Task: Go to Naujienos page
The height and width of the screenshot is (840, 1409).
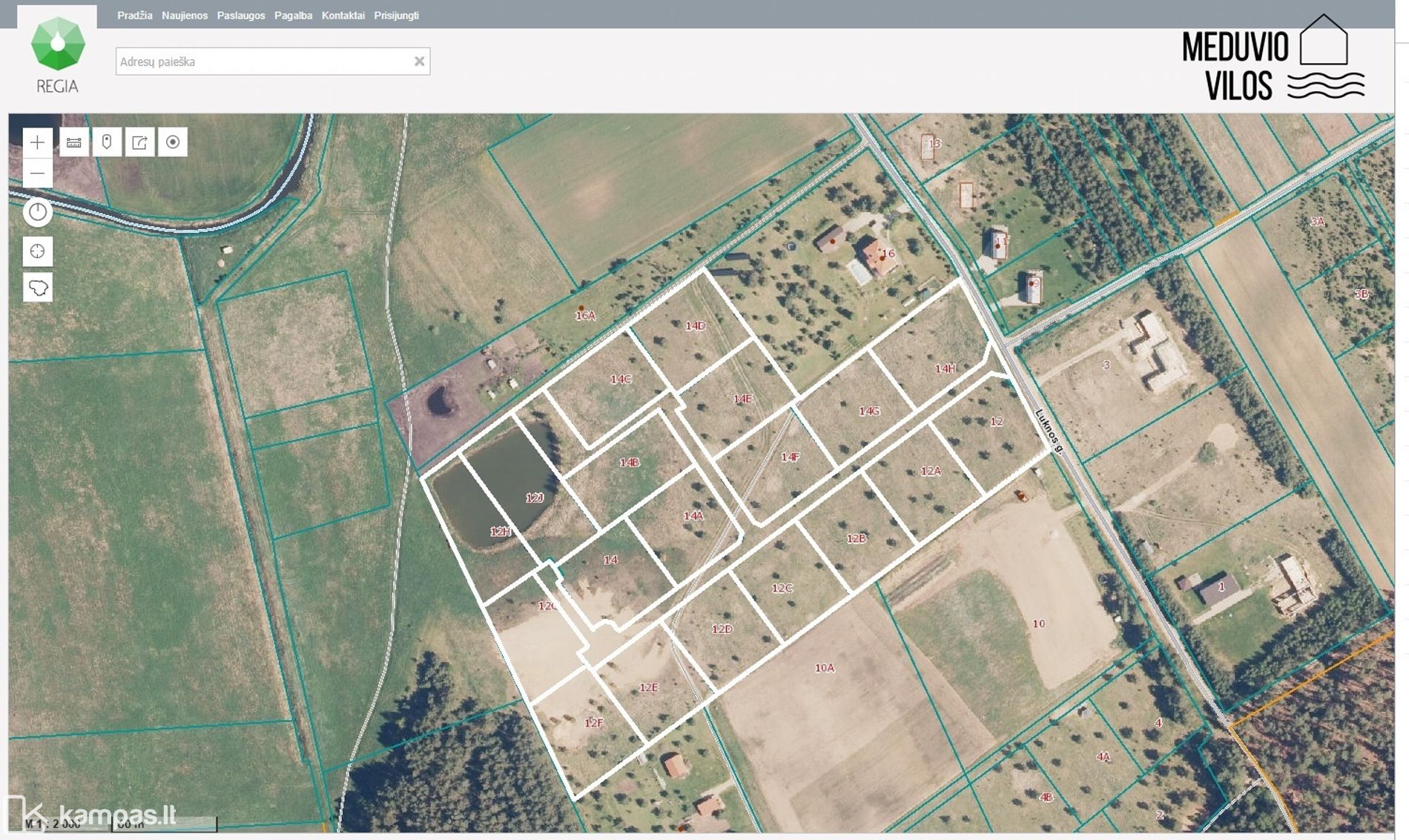Action: (185, 16)
